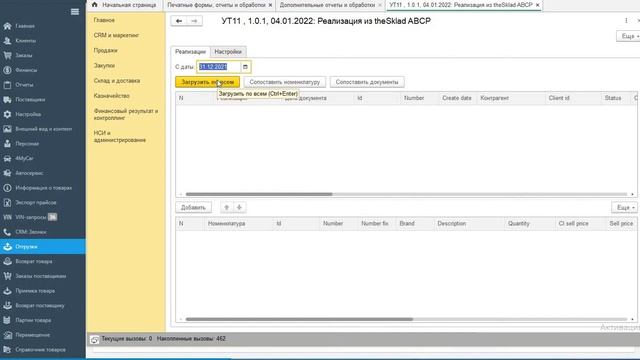Close the Печатные формы tab
This screenshot has width=640, height=360.
pyautogui.click(x=270, y=5)
